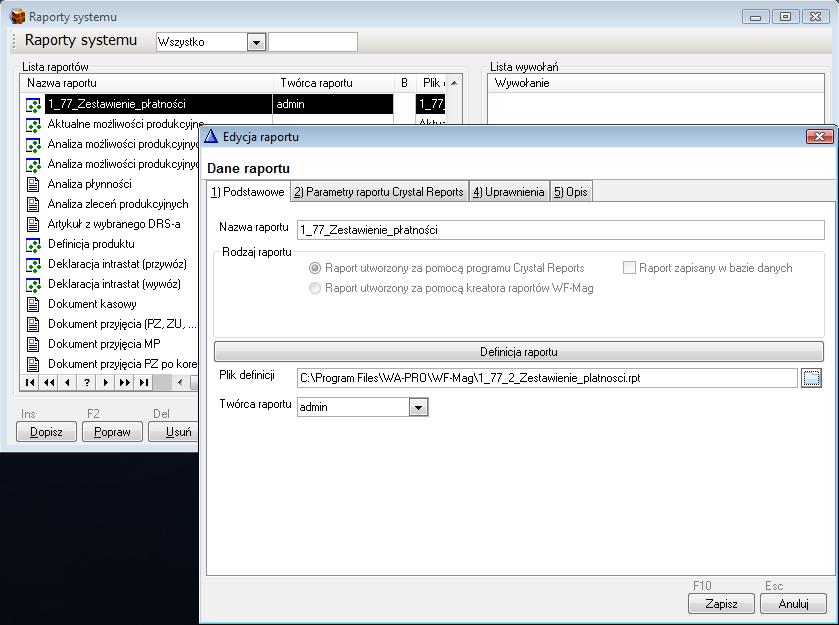Click the document icon next to Dokument kasowy
839x625 pixels.
click(x=33, y=304)
